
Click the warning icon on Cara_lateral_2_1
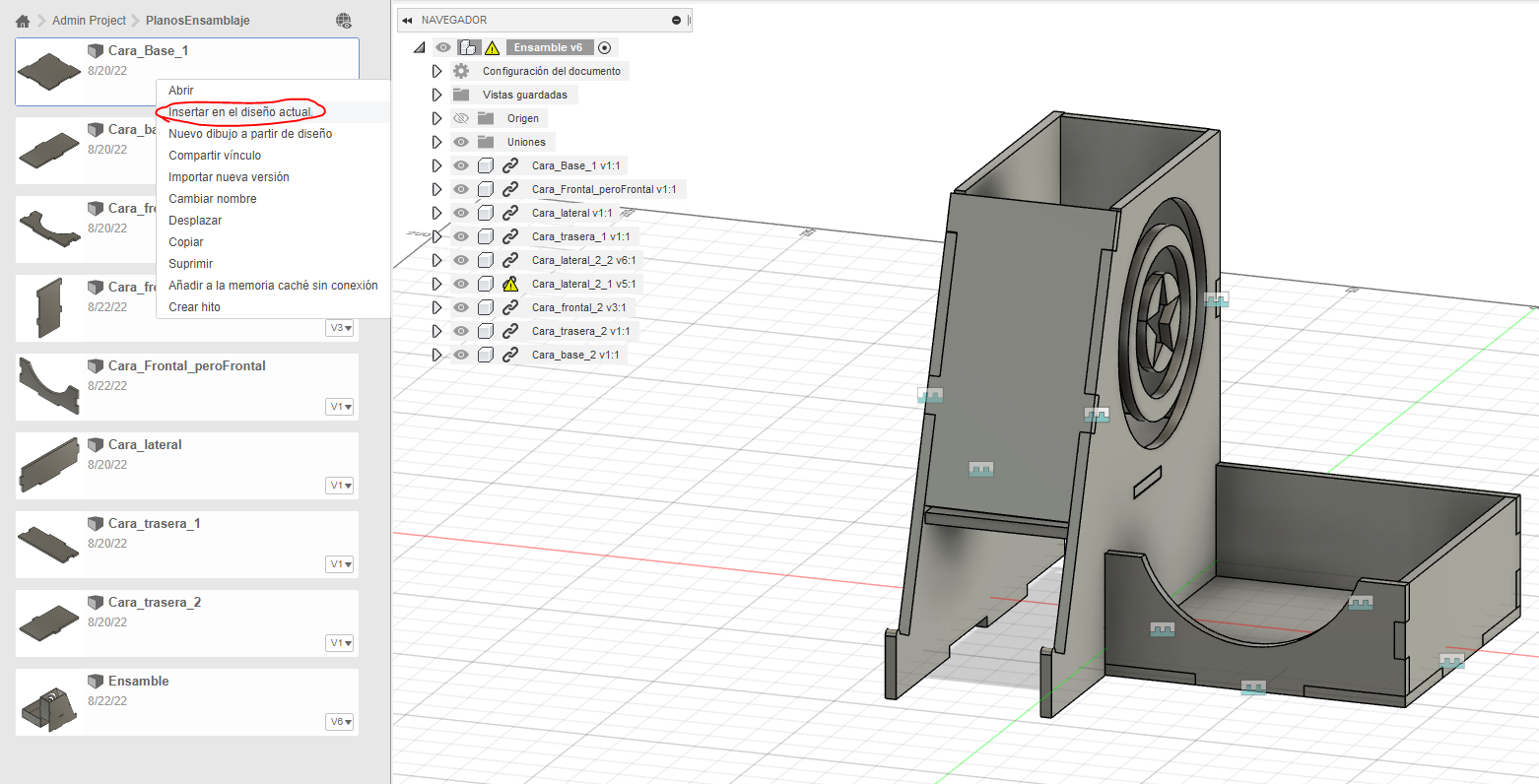(x=510, y=284)
